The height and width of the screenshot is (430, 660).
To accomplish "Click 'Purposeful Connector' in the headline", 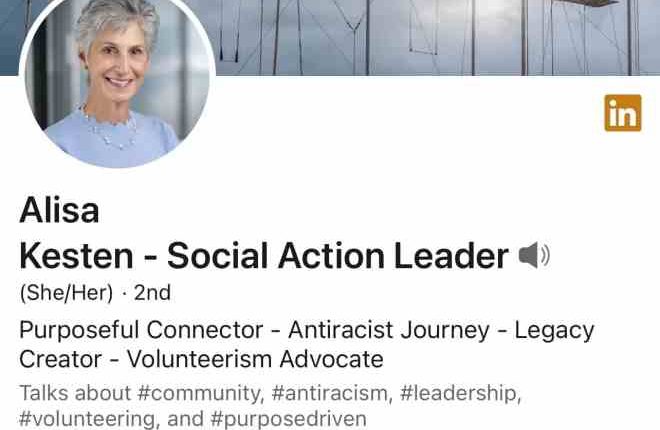I will [x=141, y=329].
